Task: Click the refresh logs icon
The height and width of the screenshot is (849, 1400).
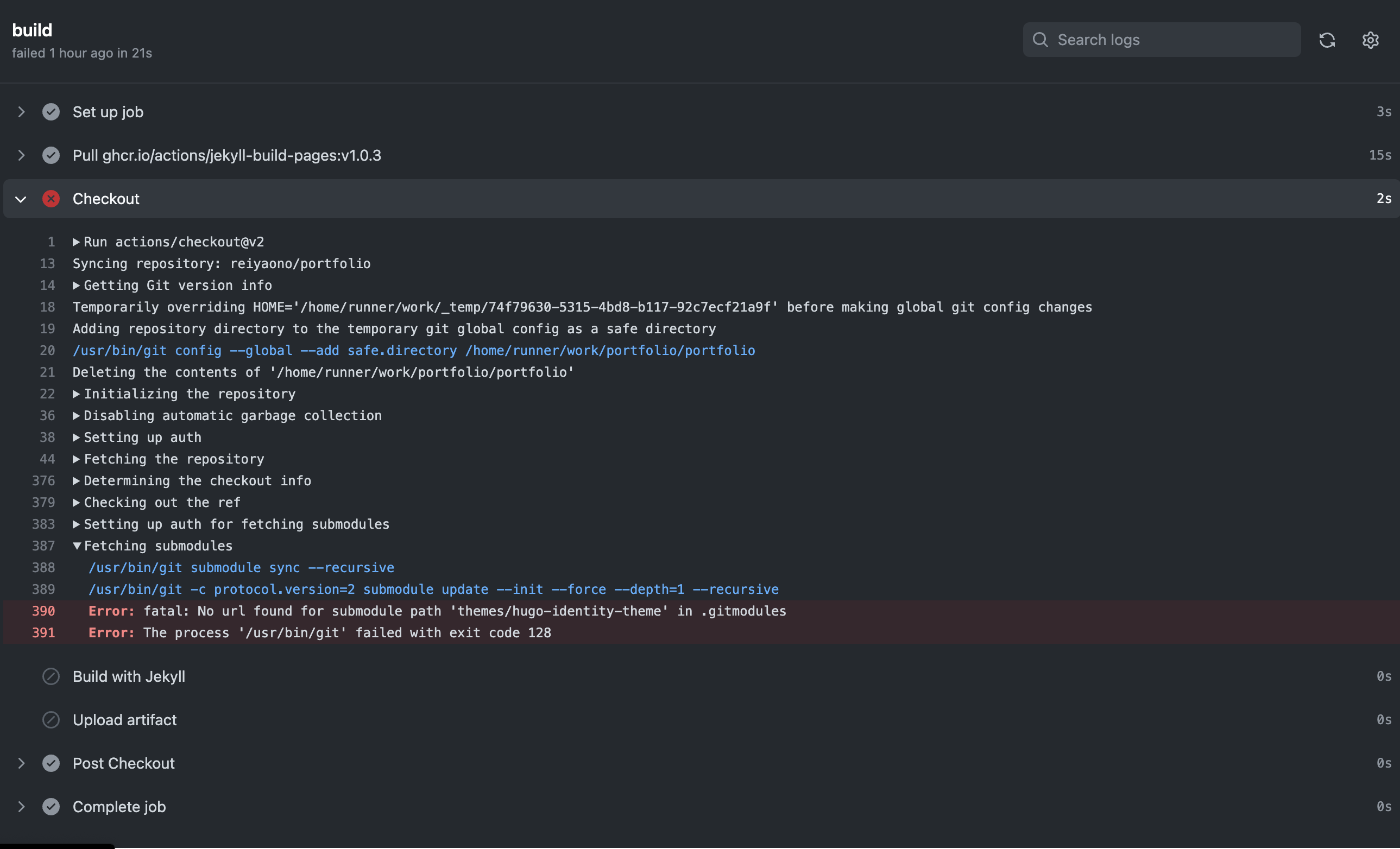Action: tap(1327, 40)
